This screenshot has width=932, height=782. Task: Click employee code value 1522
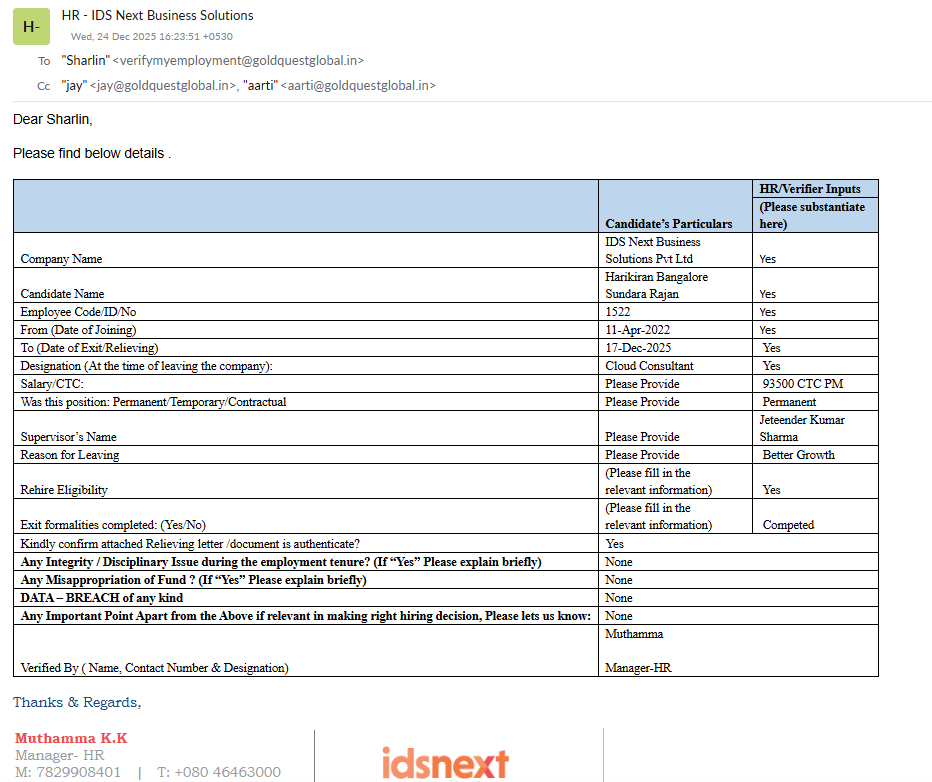(x=618, y=312)
